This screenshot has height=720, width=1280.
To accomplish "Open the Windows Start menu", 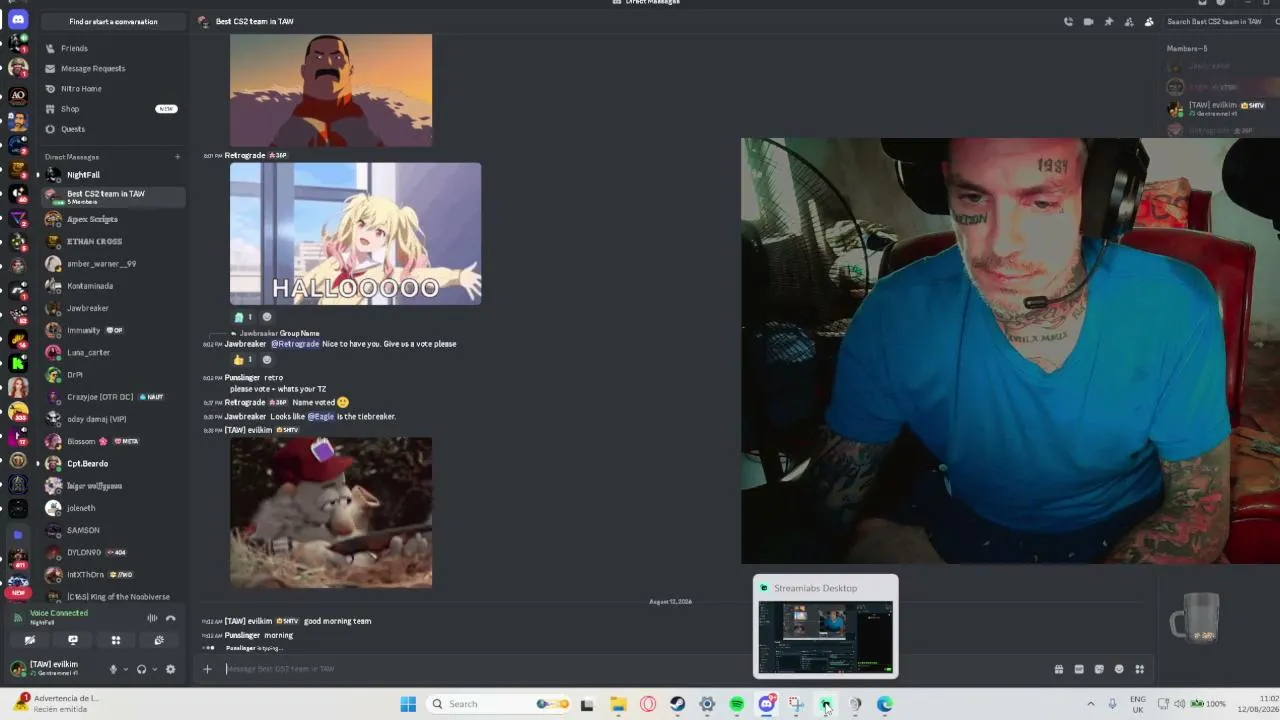I will point(408,704).
